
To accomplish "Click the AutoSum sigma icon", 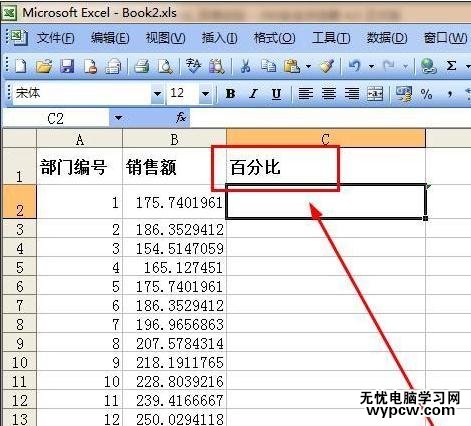I will pos(451,66).
